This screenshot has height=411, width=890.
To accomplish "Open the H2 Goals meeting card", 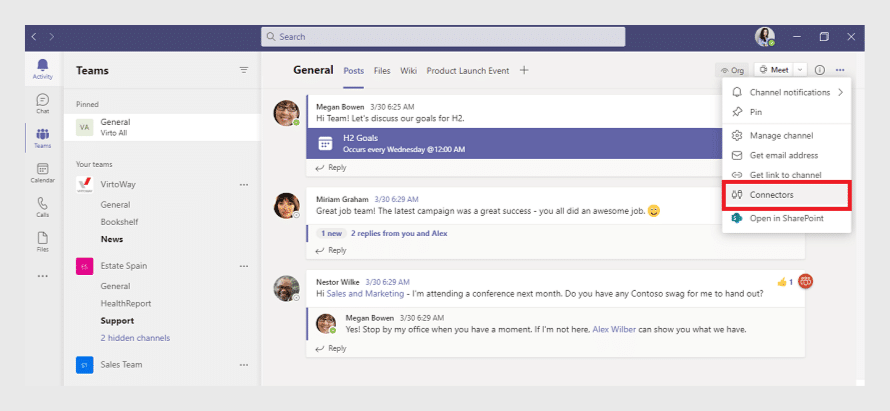I will tap(514, 143).
